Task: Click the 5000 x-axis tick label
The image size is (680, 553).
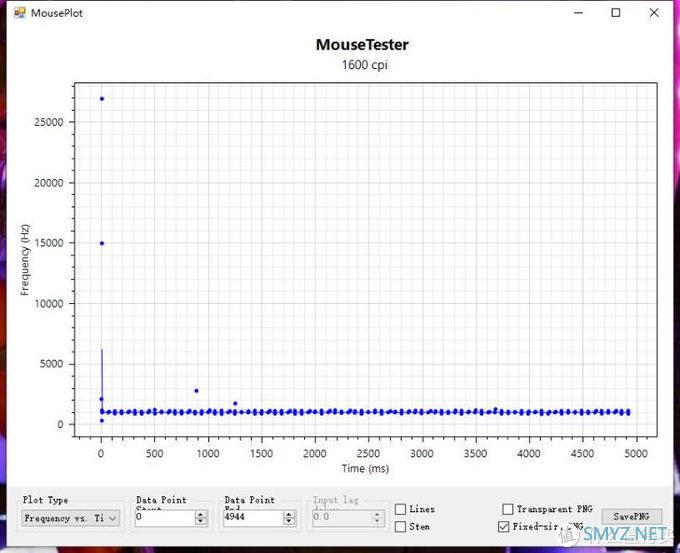Action: point(636,454)
